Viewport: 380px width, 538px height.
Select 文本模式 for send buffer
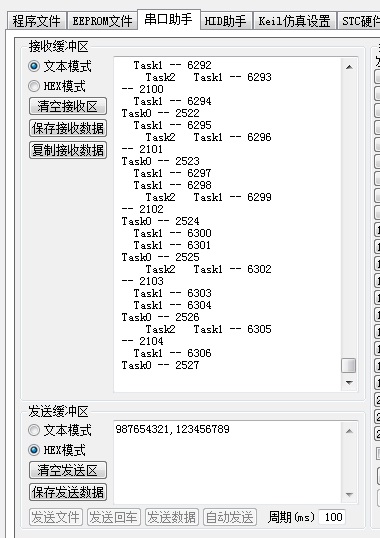click(x=60, y=430)
